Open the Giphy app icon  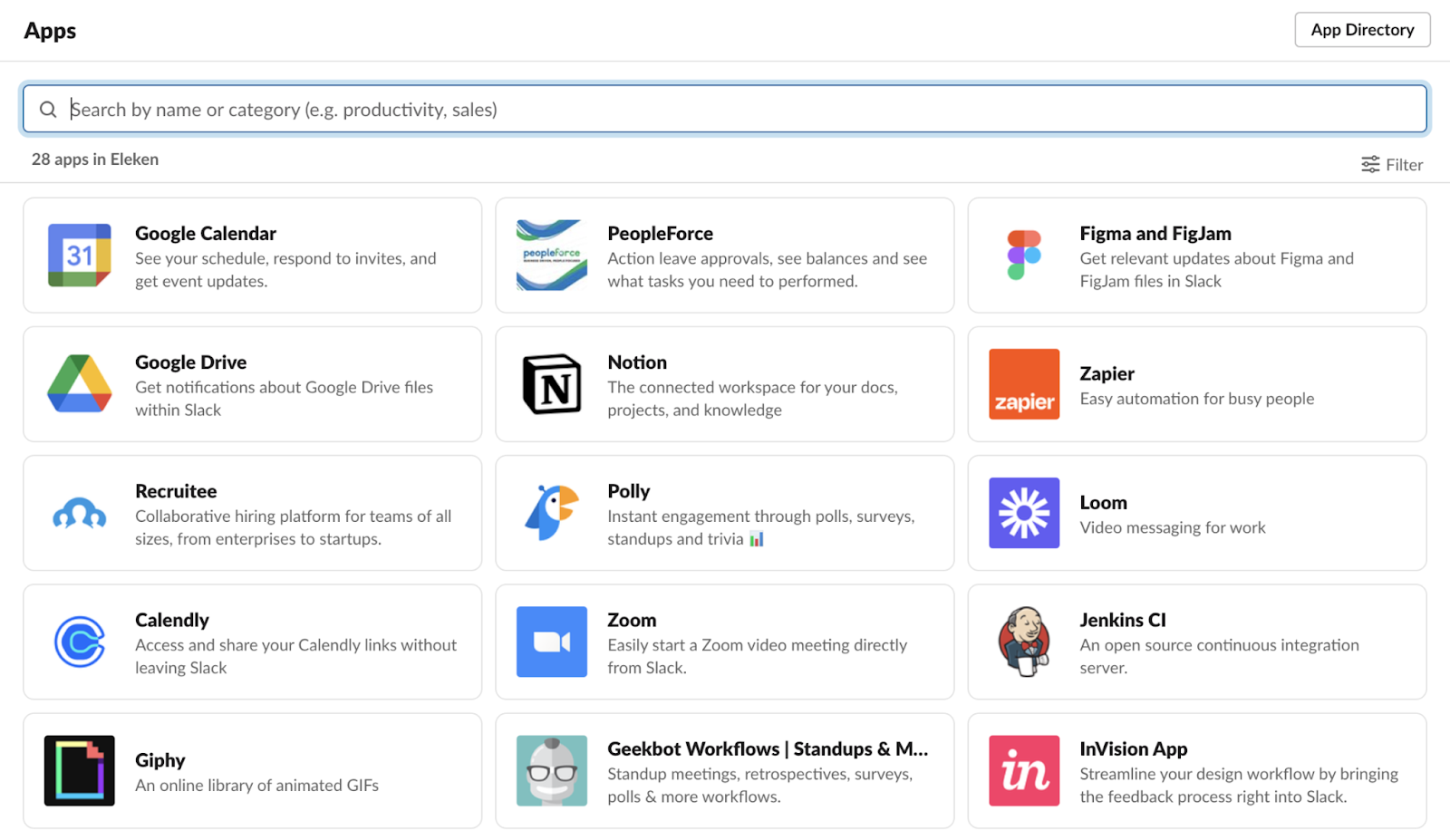point(80,770)
